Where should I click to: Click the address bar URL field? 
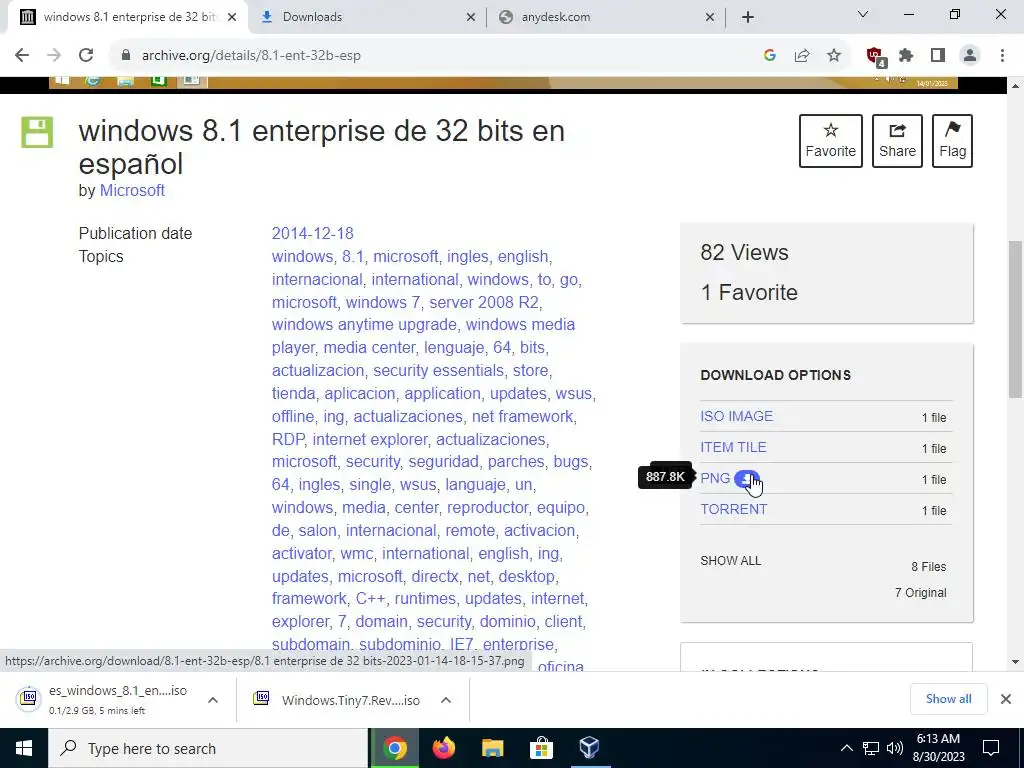[x=431, y=56]
